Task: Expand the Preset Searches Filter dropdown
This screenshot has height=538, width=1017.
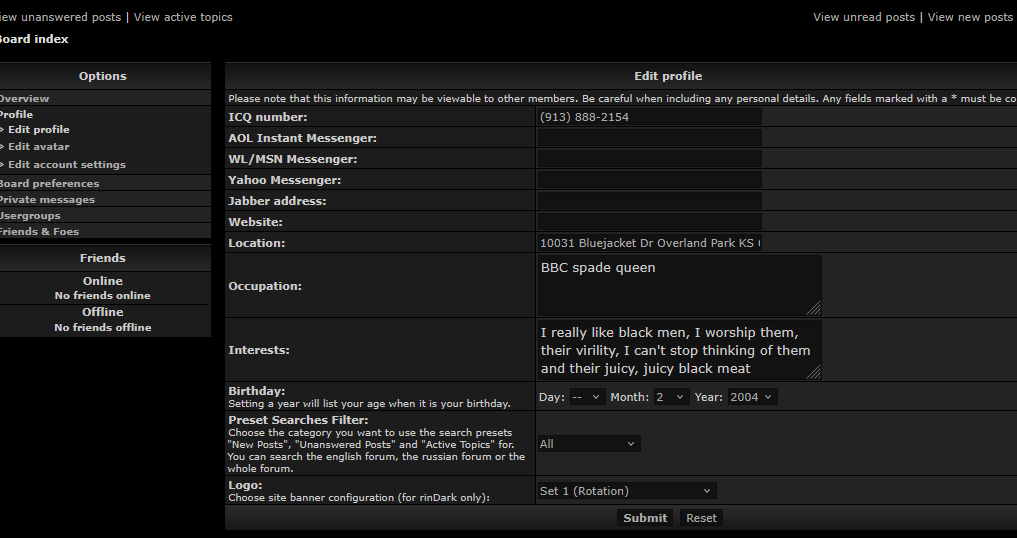Action: (589, 444)
